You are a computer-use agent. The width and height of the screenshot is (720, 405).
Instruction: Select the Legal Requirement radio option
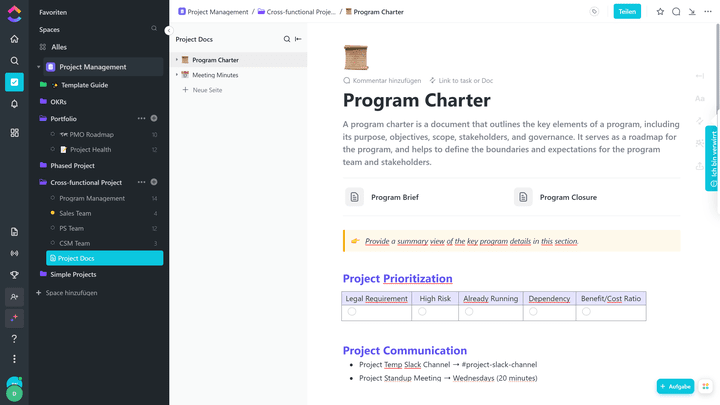coord(352,312)
